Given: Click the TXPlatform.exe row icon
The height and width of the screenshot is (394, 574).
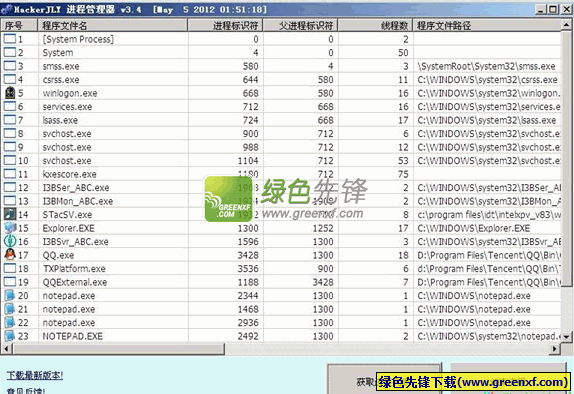Looking at the screenshot, I should (x=10, y=268).
